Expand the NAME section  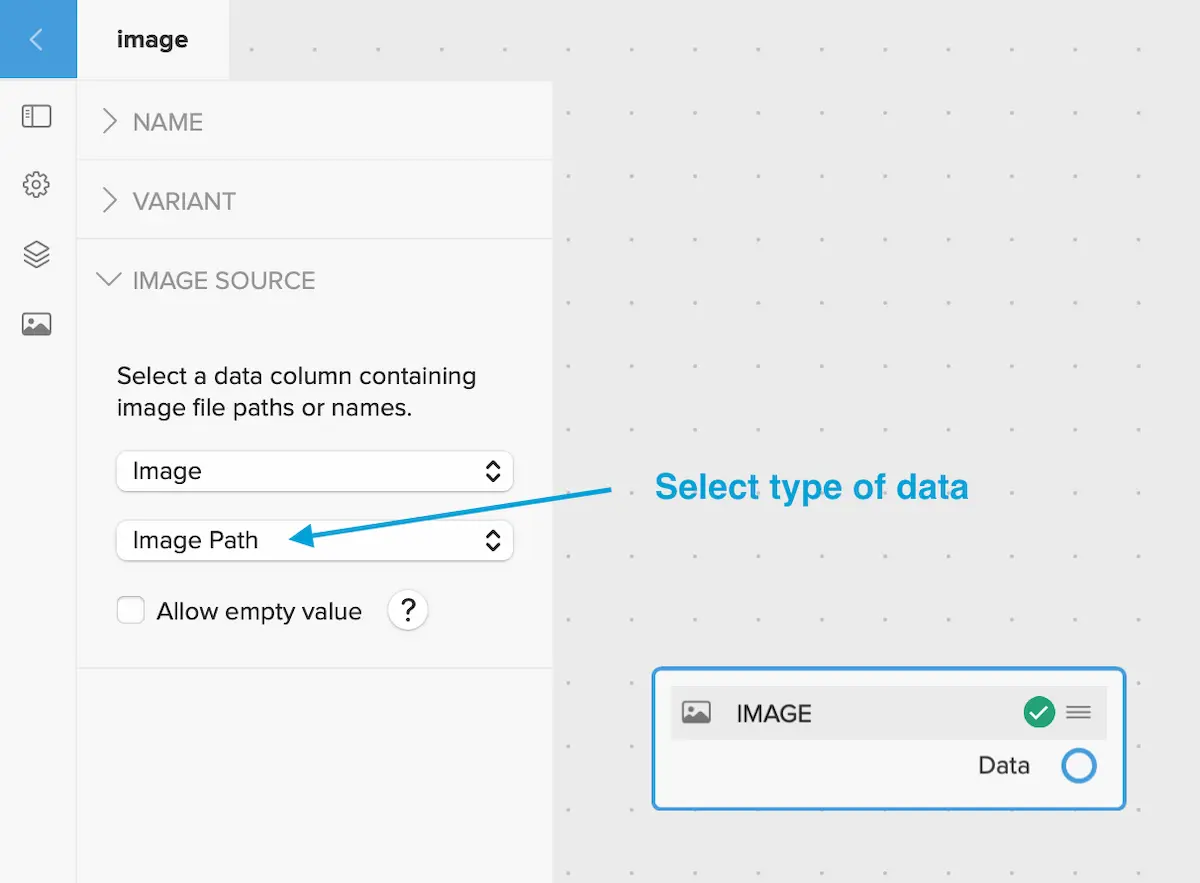point(314,121)
